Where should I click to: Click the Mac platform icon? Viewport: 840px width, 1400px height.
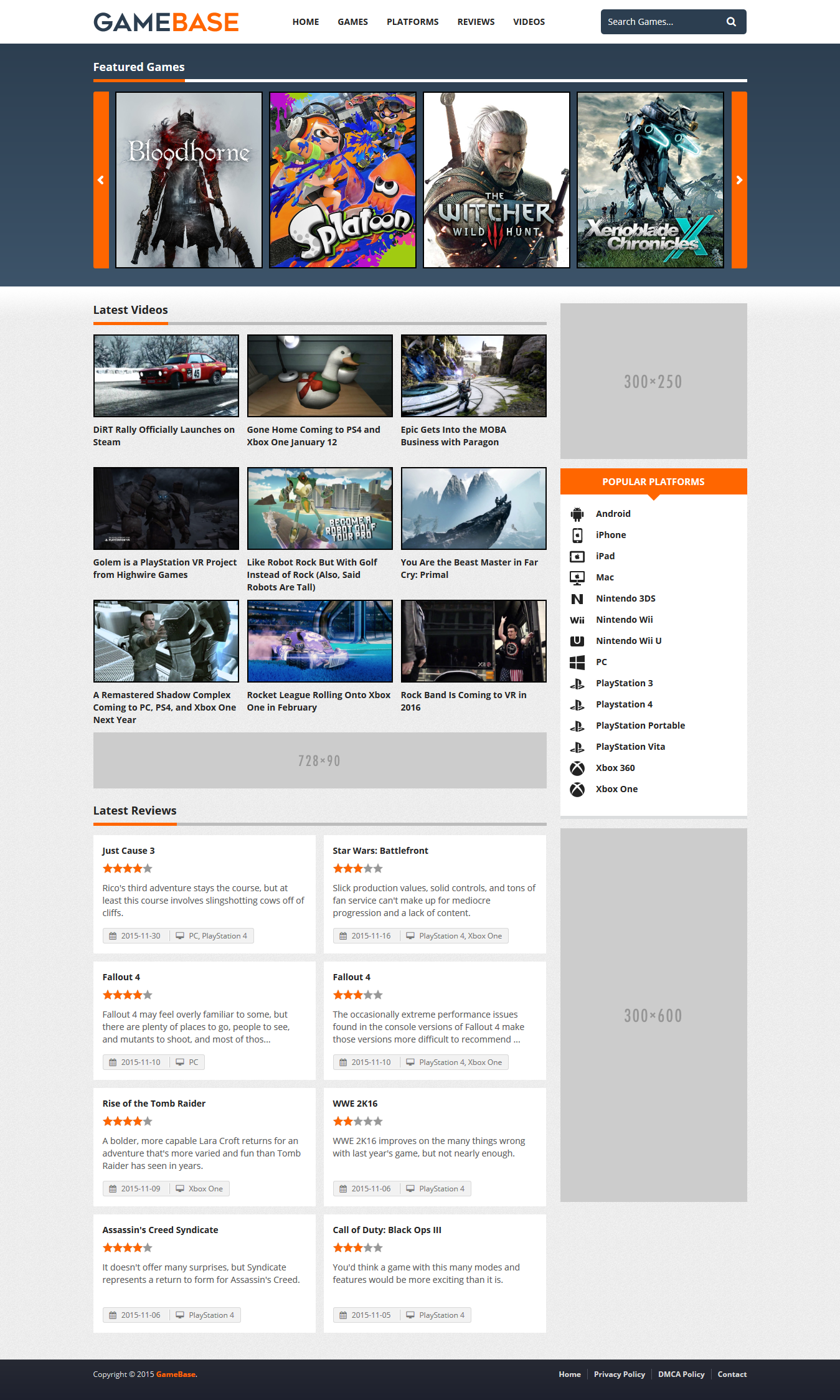(577, 577)
